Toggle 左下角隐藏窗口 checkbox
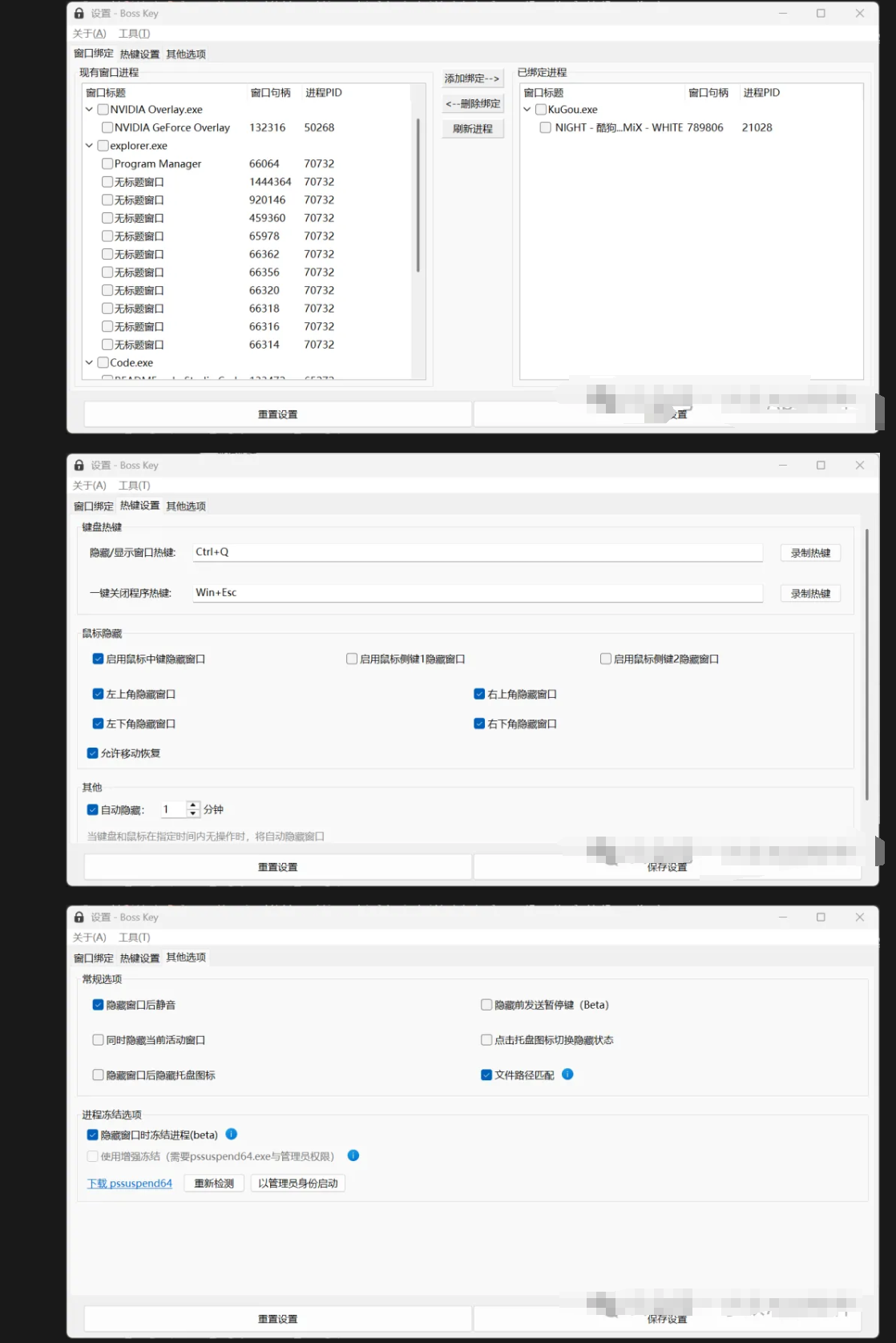Screen dimensions: 896x1343 (99, 724)
